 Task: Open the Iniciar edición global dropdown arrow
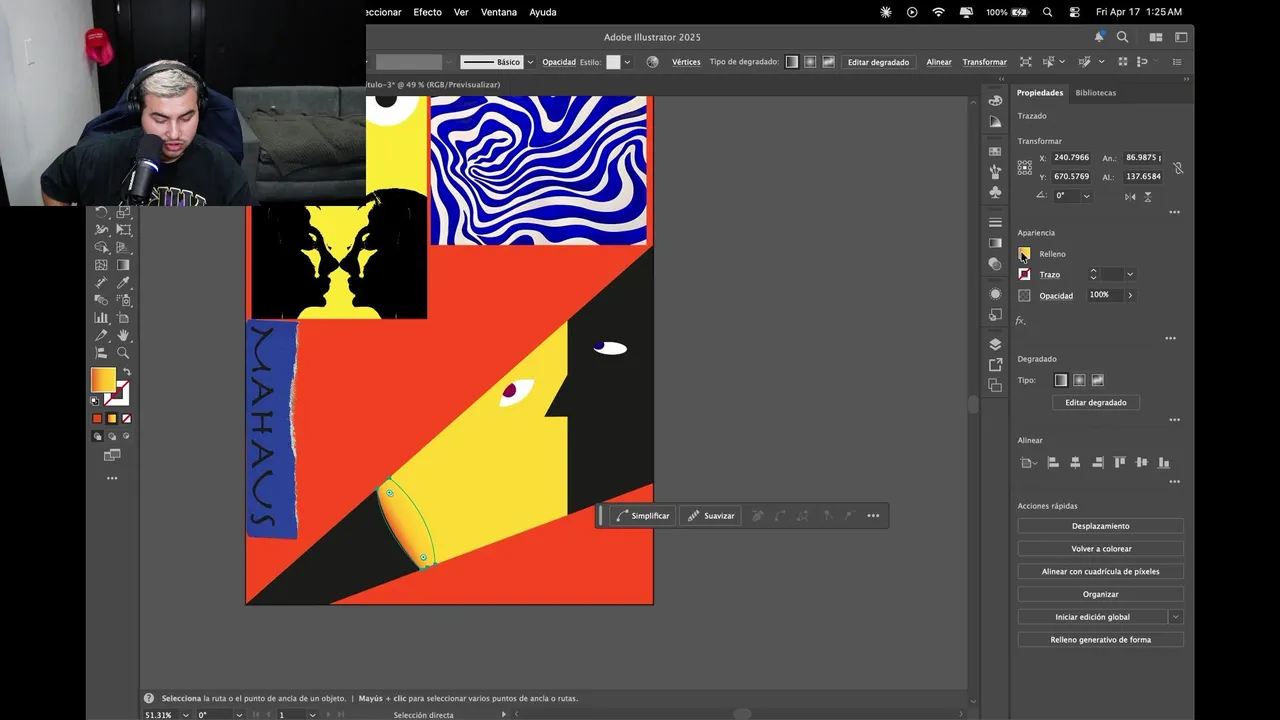(x=1175, y=617)
